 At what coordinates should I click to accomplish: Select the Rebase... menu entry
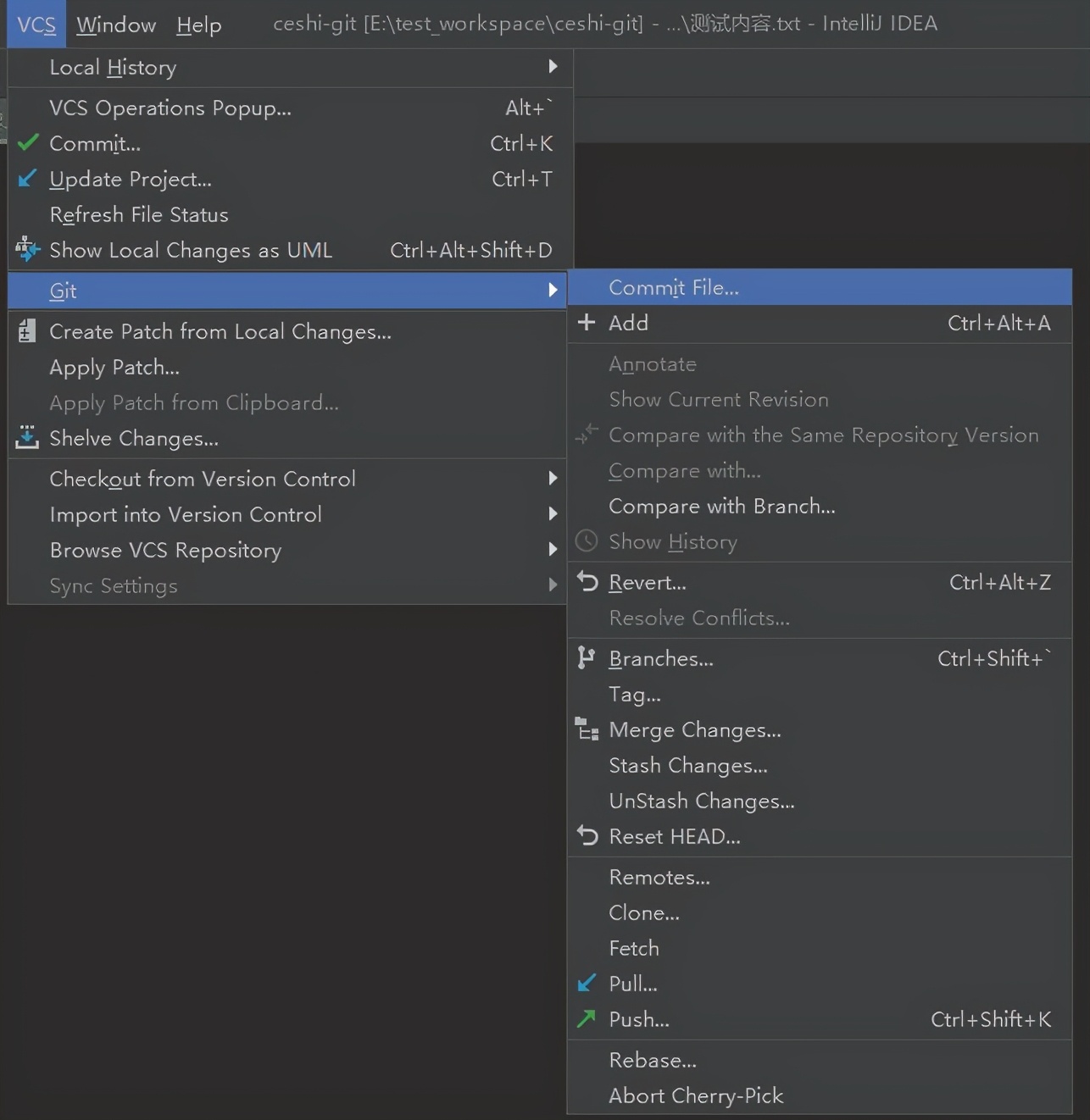coord(652,1060)
